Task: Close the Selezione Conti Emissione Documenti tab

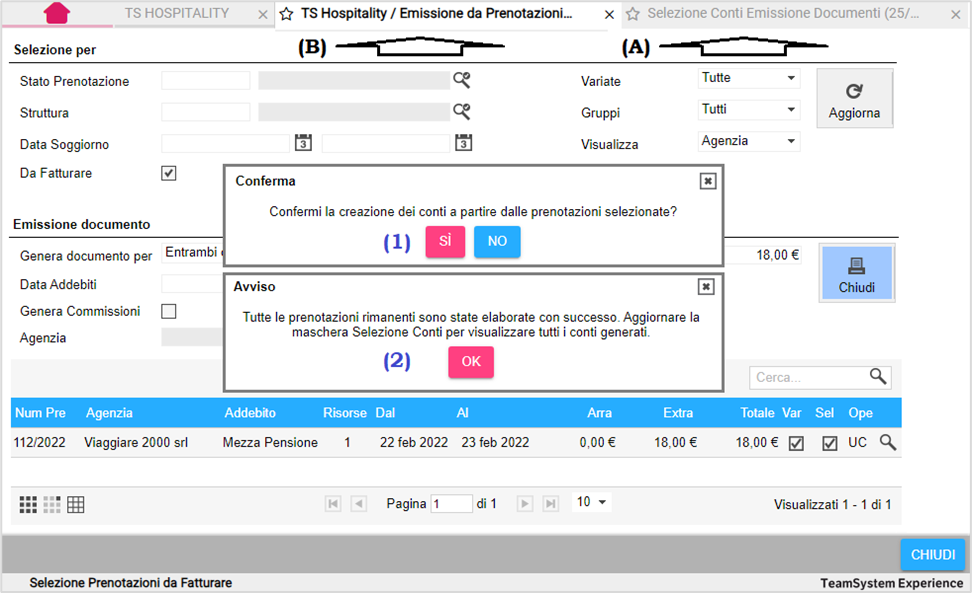Action: click(x=956, y=14)
